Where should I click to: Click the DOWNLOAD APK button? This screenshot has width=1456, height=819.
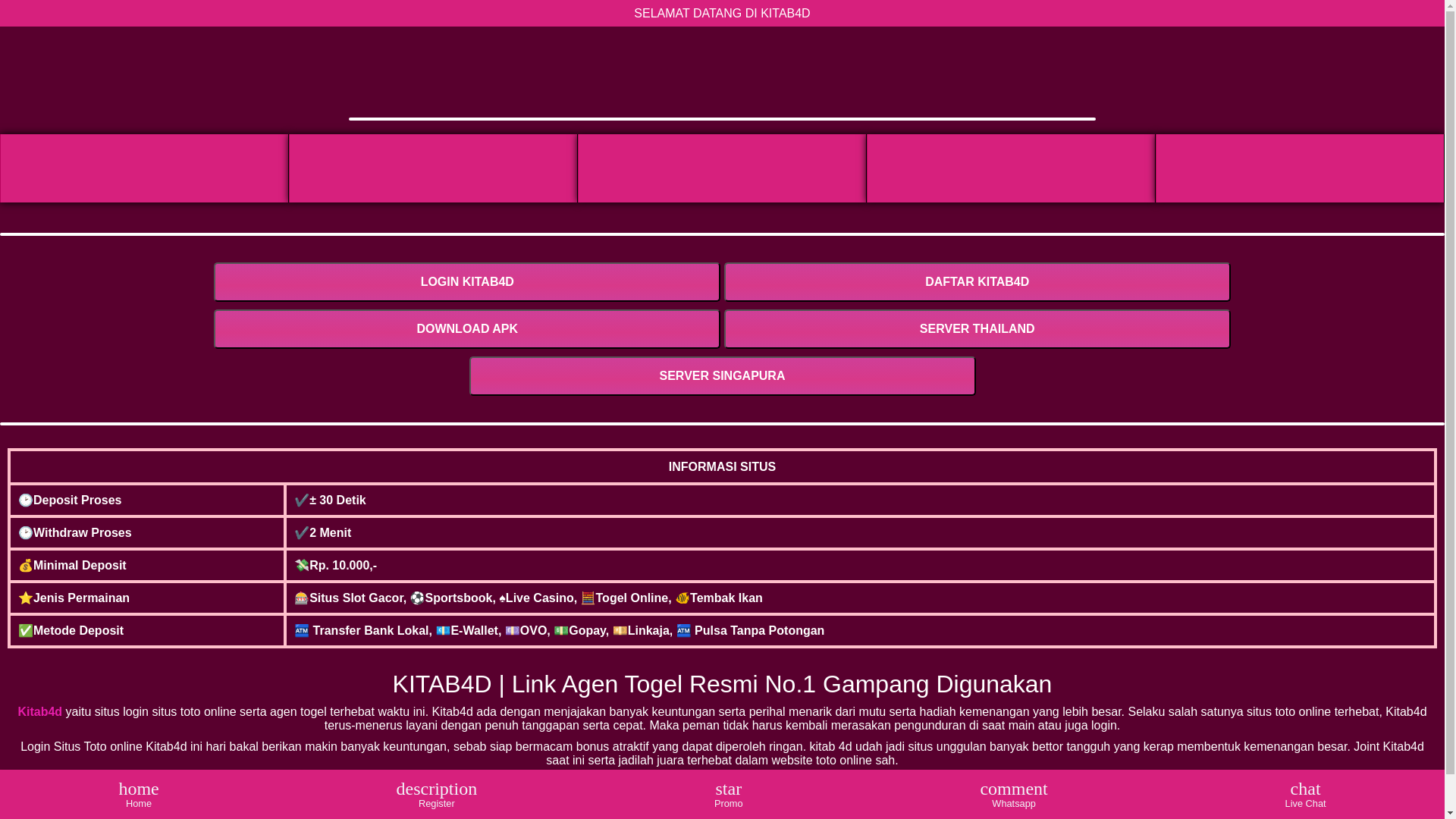(x=466, y=329)
